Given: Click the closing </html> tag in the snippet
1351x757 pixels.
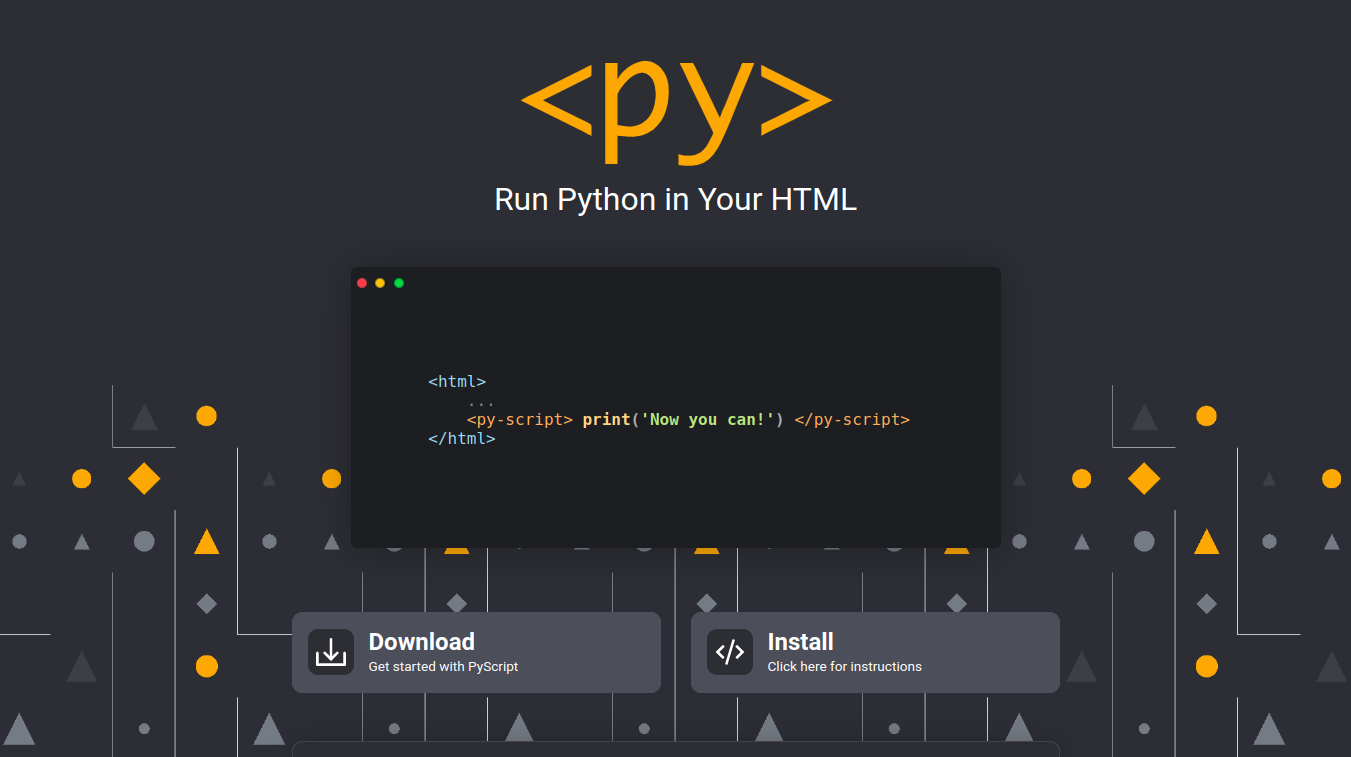Looking at the screenshot, I should click(461, 438).
